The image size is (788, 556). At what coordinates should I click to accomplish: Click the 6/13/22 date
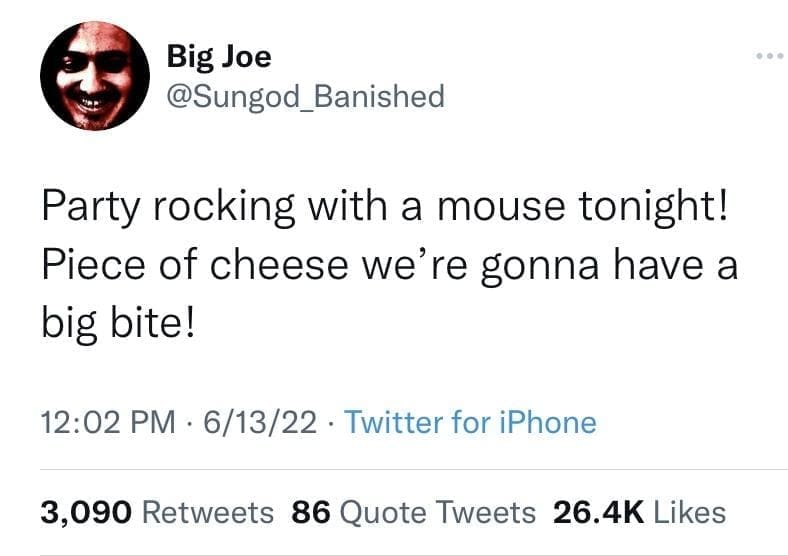pos(260,422)
